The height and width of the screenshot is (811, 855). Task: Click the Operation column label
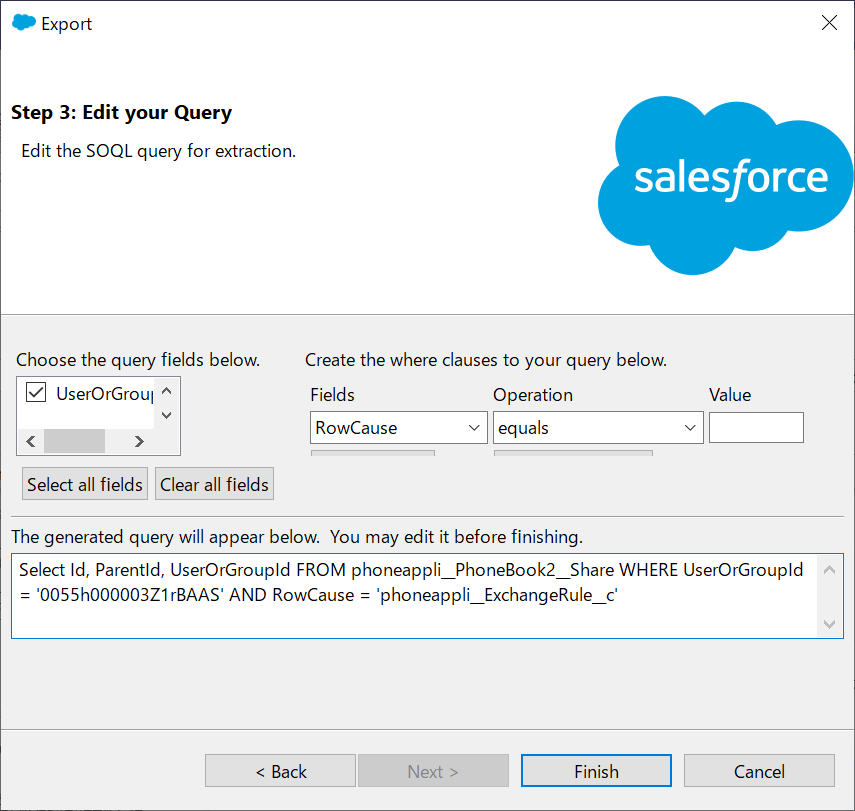click(533, 394)
